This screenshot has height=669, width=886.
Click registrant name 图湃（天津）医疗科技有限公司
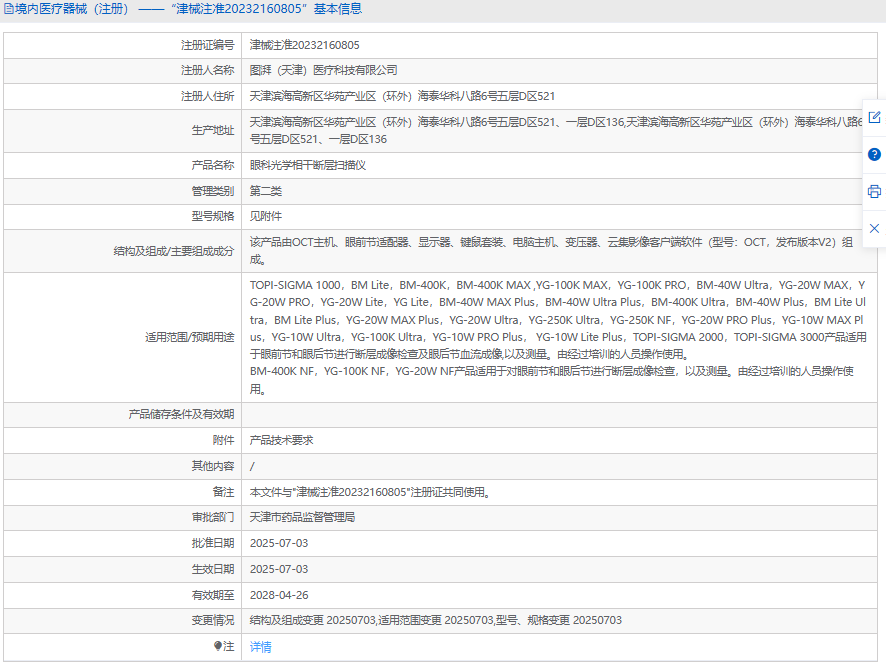[x=324, y=71]
